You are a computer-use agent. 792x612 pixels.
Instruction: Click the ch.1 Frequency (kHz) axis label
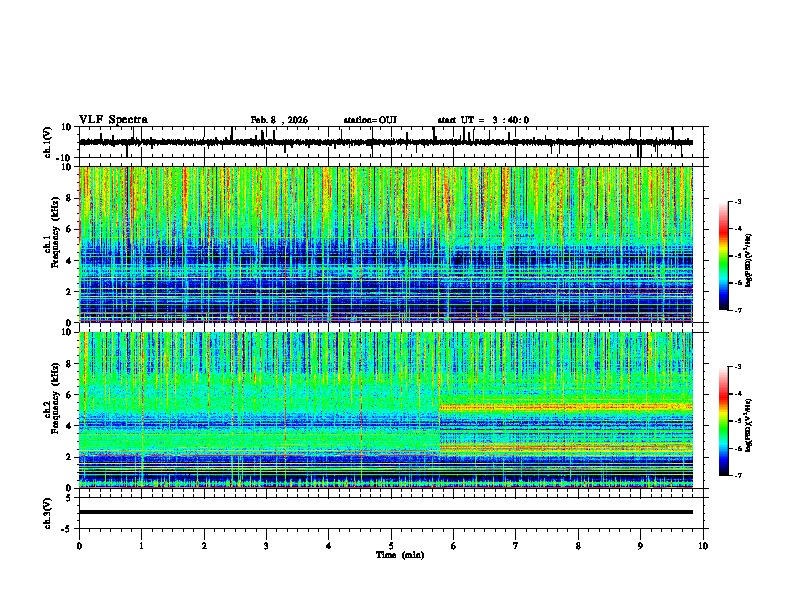pyautogui.click(x=52, y=232)
